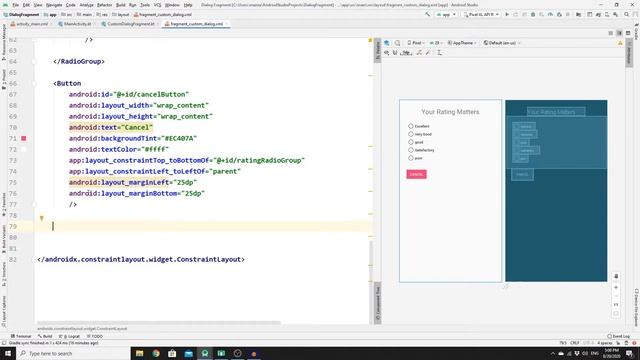Toggle autoconnect magnet icon in preview

(x=395, y=53)
